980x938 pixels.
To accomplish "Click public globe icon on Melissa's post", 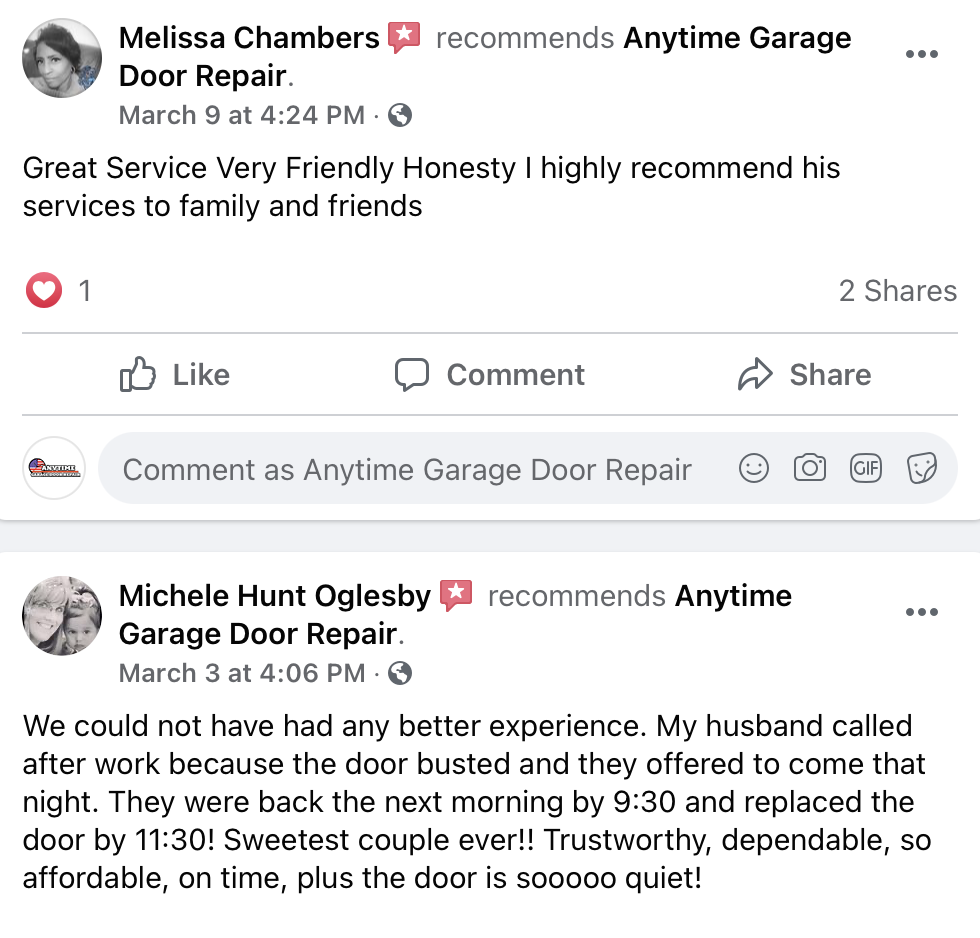I will pyautogui.click(x=400, y=115).
